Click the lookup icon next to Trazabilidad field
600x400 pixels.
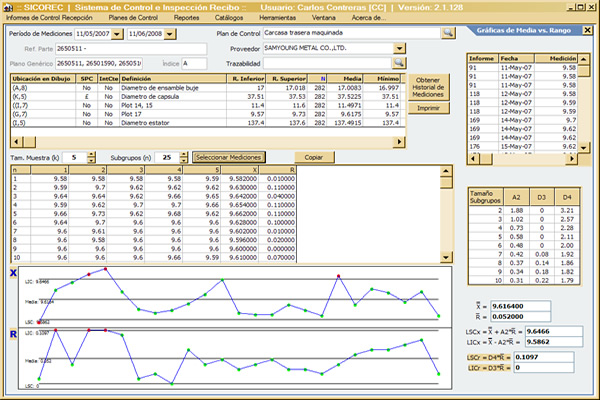pyautogui.click(x=398, y=62)
